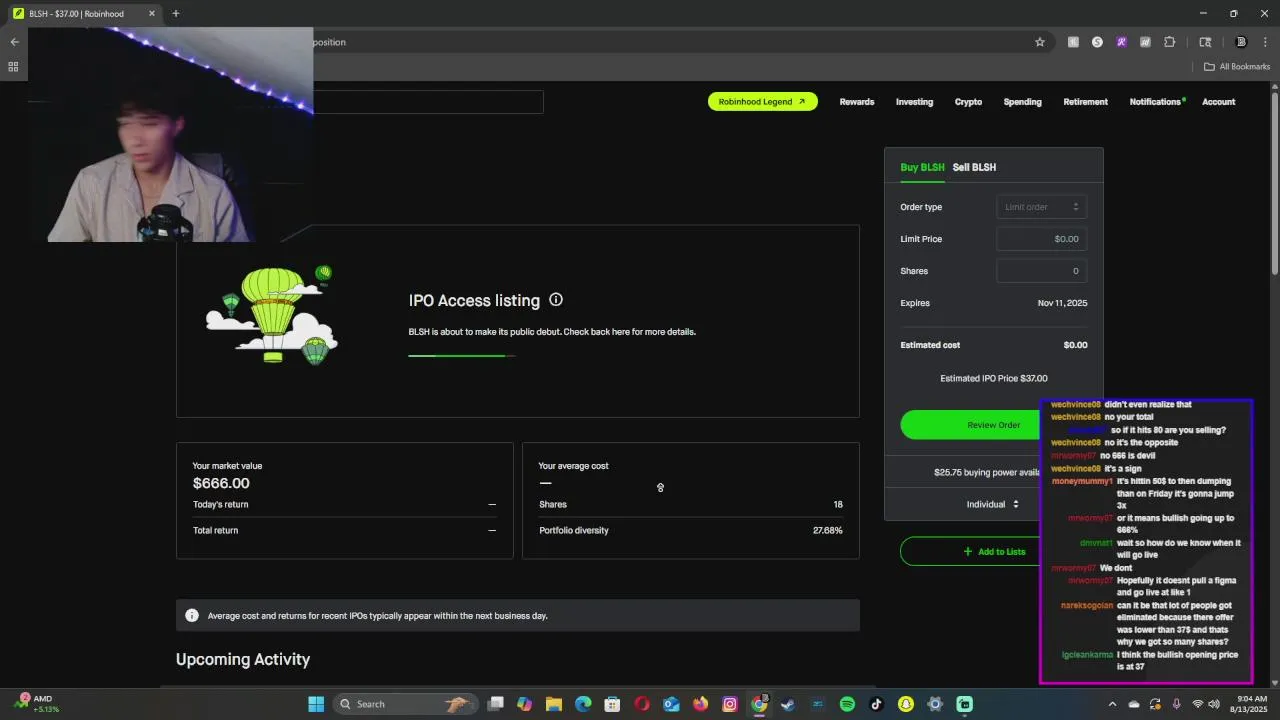
Task: Open the purple R browser extension
Action: (x=1121, y=42)
